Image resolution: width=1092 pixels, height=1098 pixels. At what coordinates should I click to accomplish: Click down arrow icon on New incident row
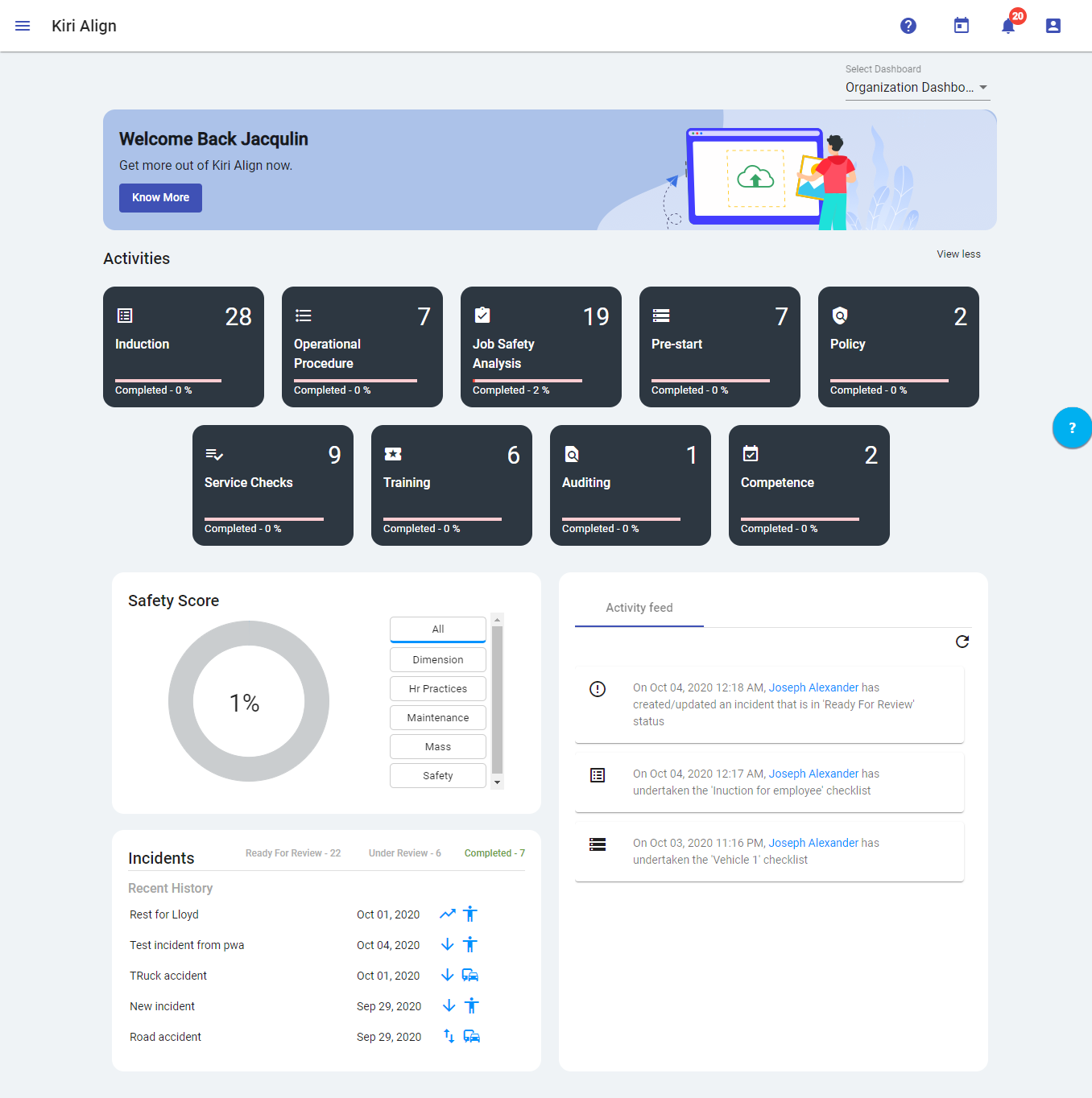pos(449,1005)
